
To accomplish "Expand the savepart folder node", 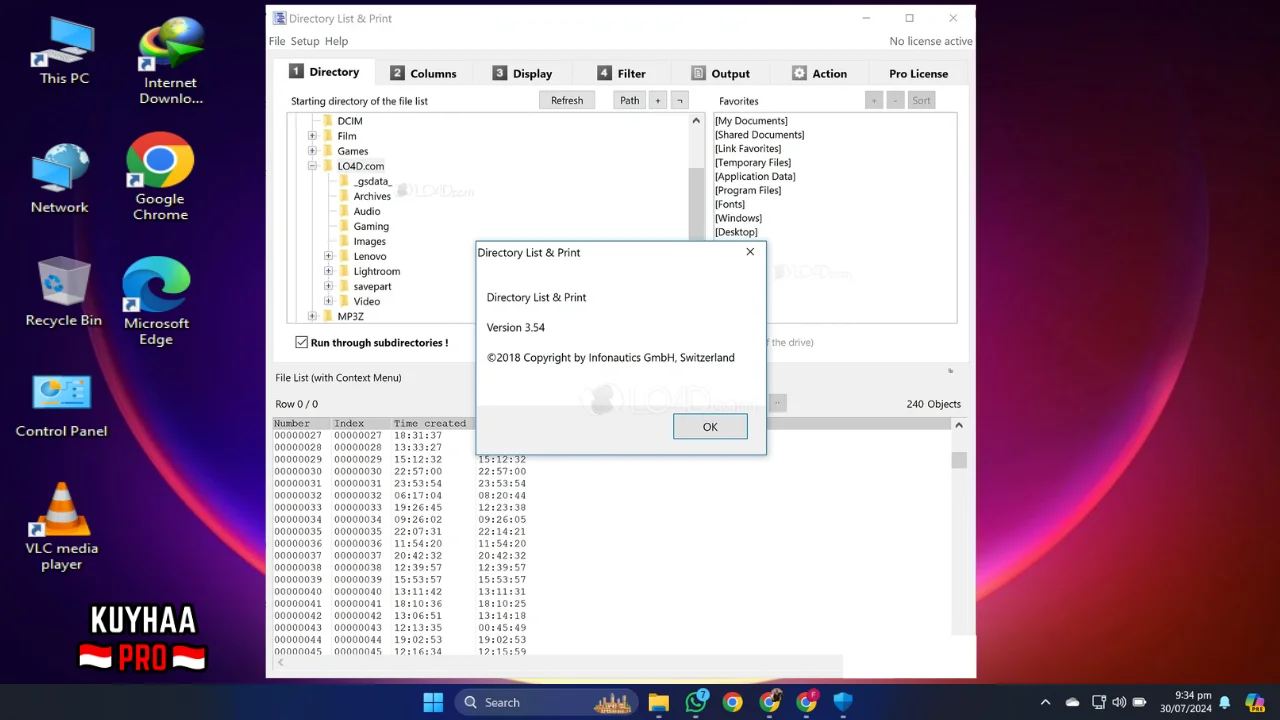I will [328, 286].
